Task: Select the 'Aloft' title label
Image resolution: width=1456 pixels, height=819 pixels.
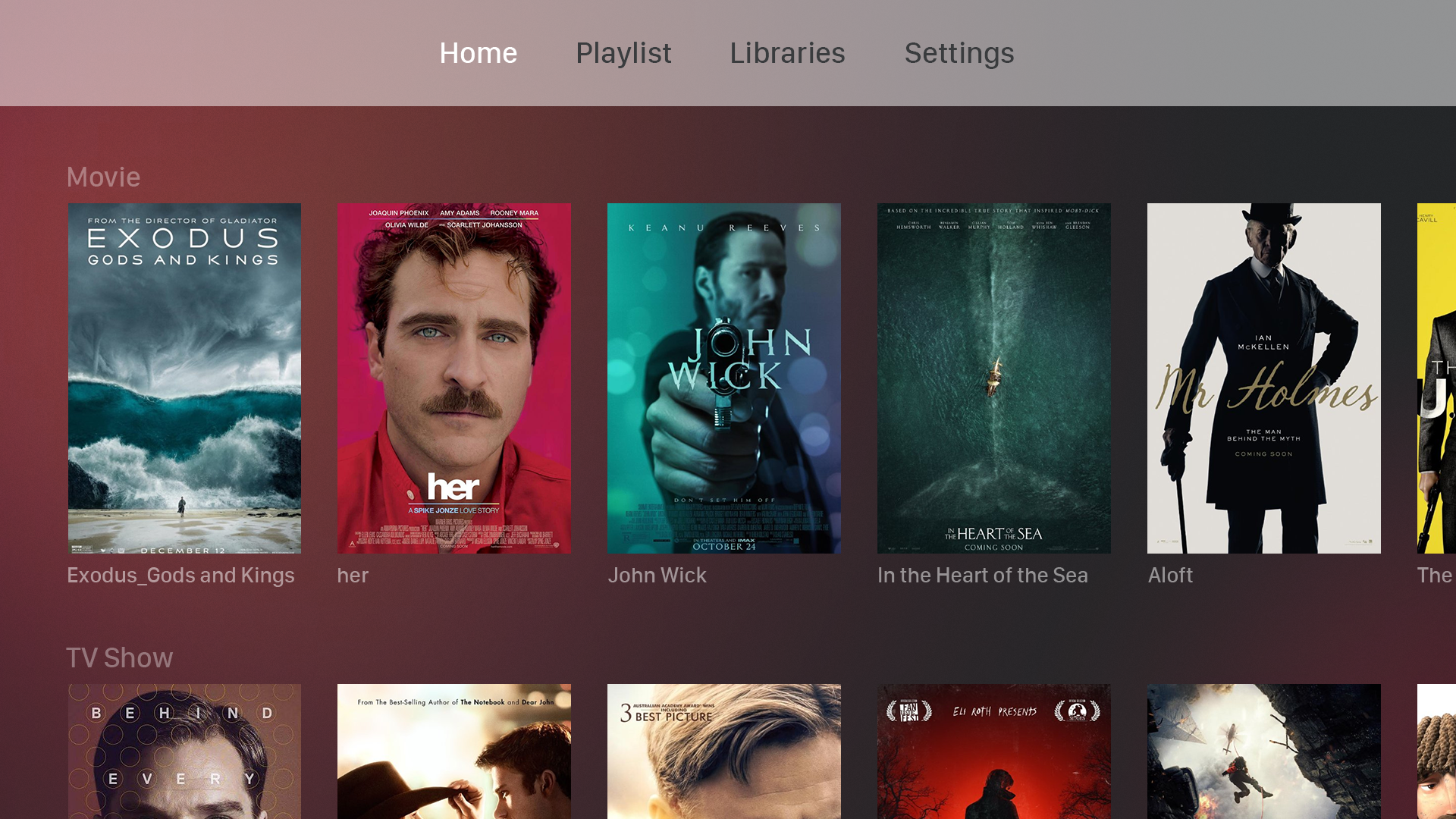Action: click(x=1170, y=576)
